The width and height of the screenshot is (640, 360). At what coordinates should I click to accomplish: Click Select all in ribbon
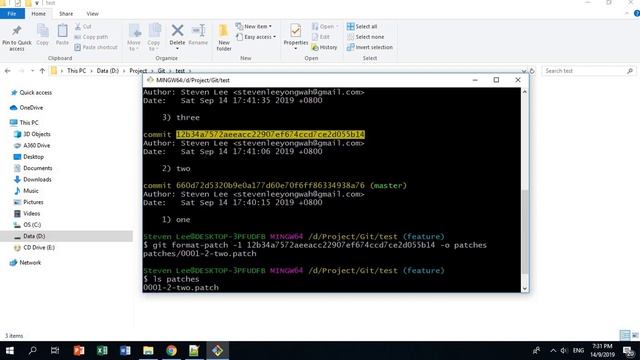tap(362, 27)
